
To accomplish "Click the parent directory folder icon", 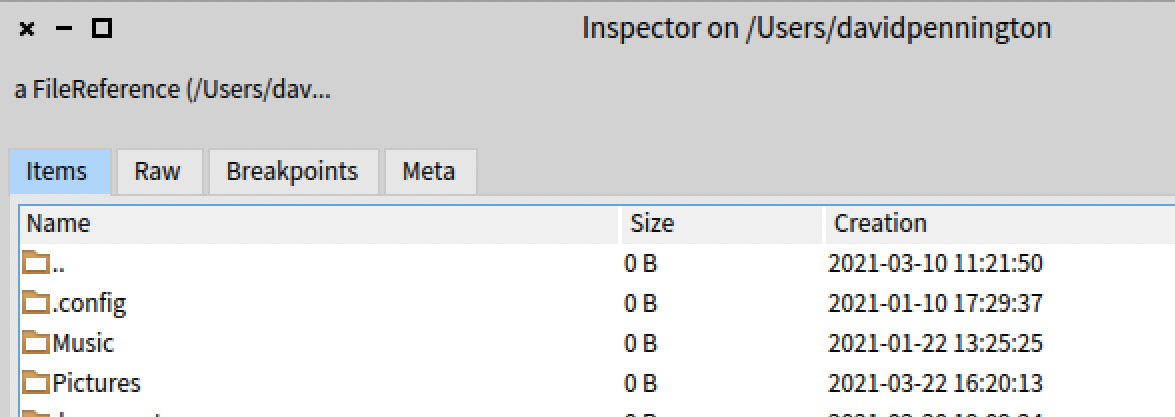I will 37,264.
